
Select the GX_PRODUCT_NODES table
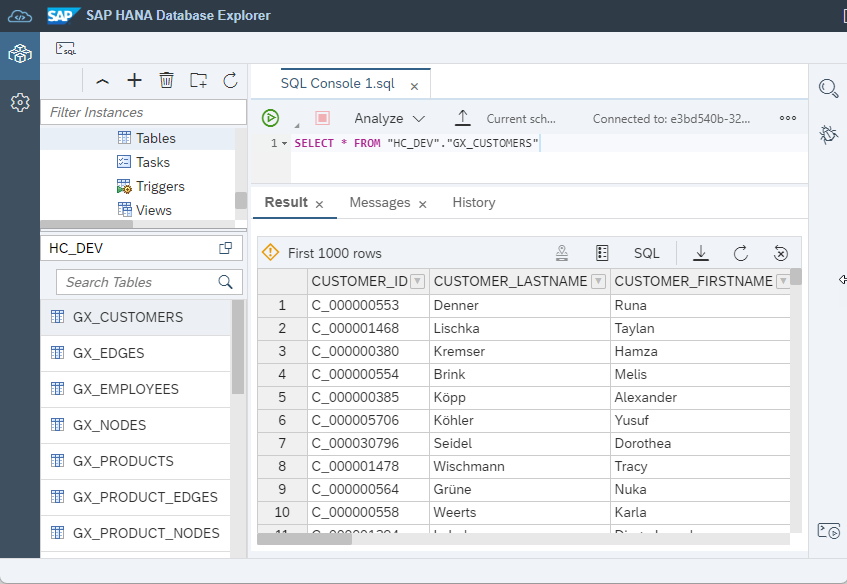(136, 533)
